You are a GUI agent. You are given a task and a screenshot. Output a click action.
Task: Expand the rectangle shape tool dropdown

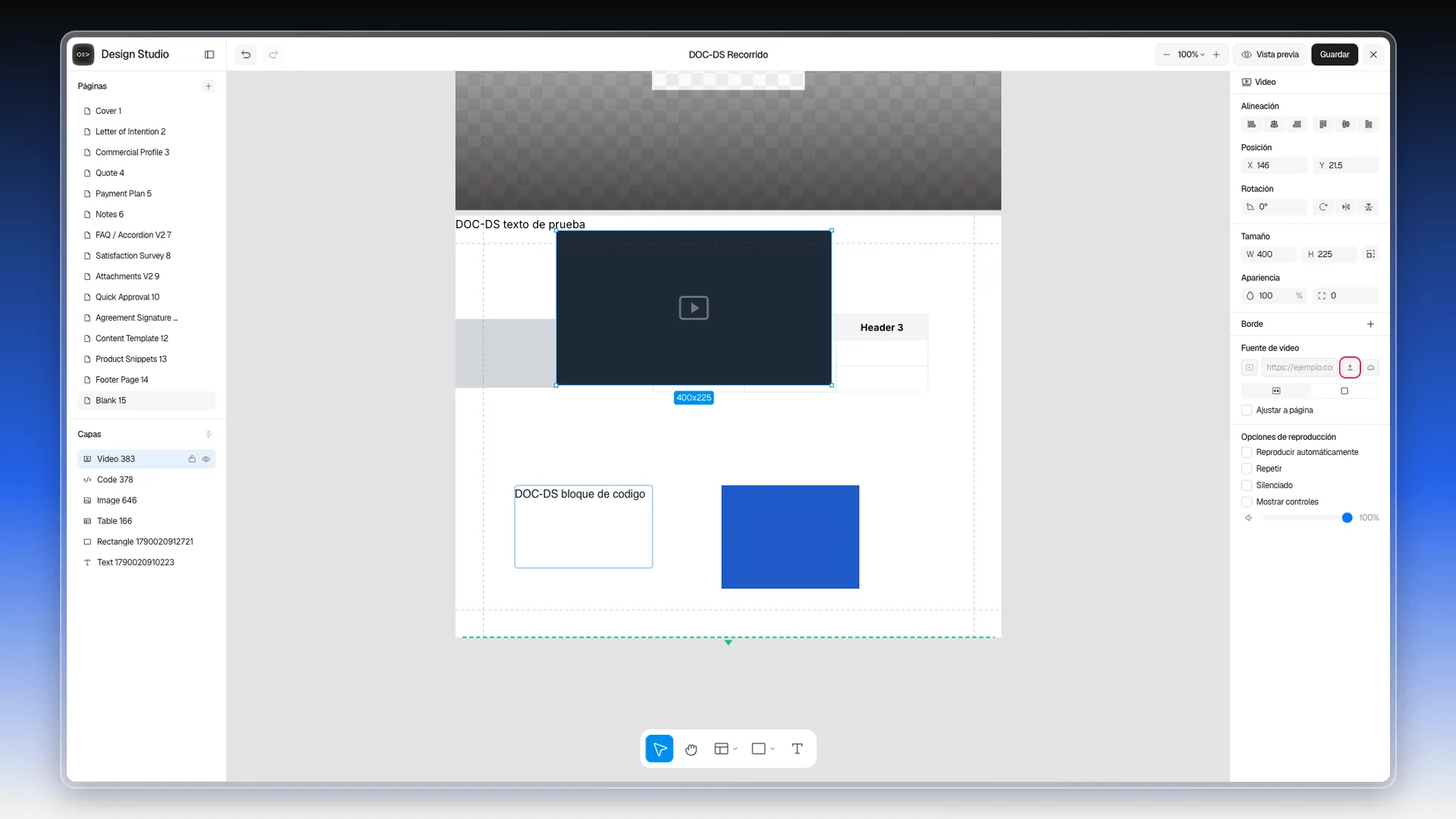point(773,749)
